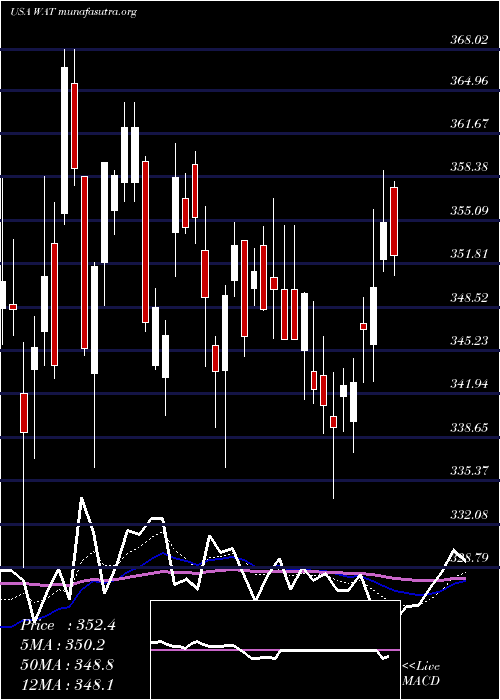
Task: Click the '12MA : 348.1' readout
Action: (x=67, y=684)
